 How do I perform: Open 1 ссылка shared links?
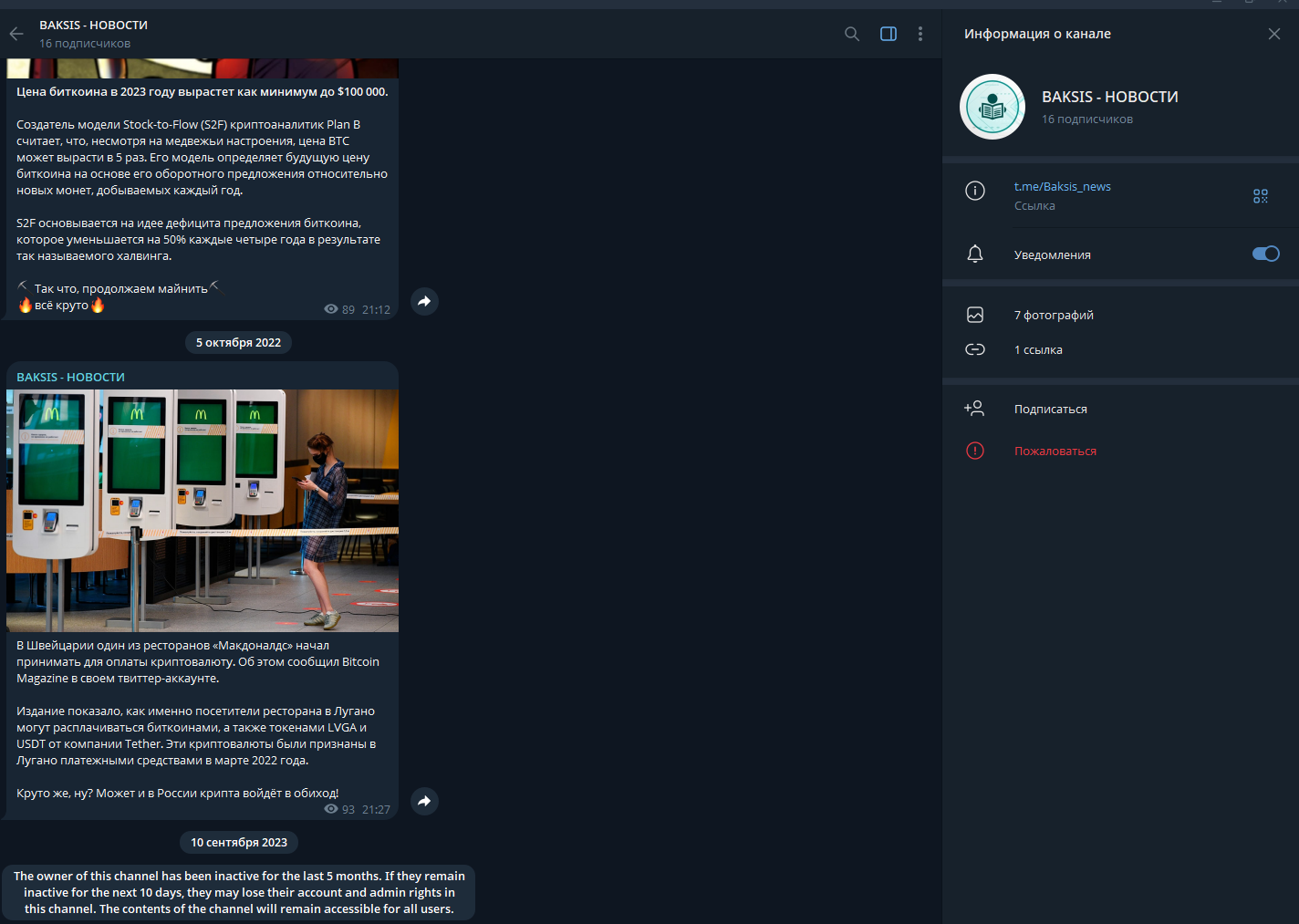tap(1038, 350)
